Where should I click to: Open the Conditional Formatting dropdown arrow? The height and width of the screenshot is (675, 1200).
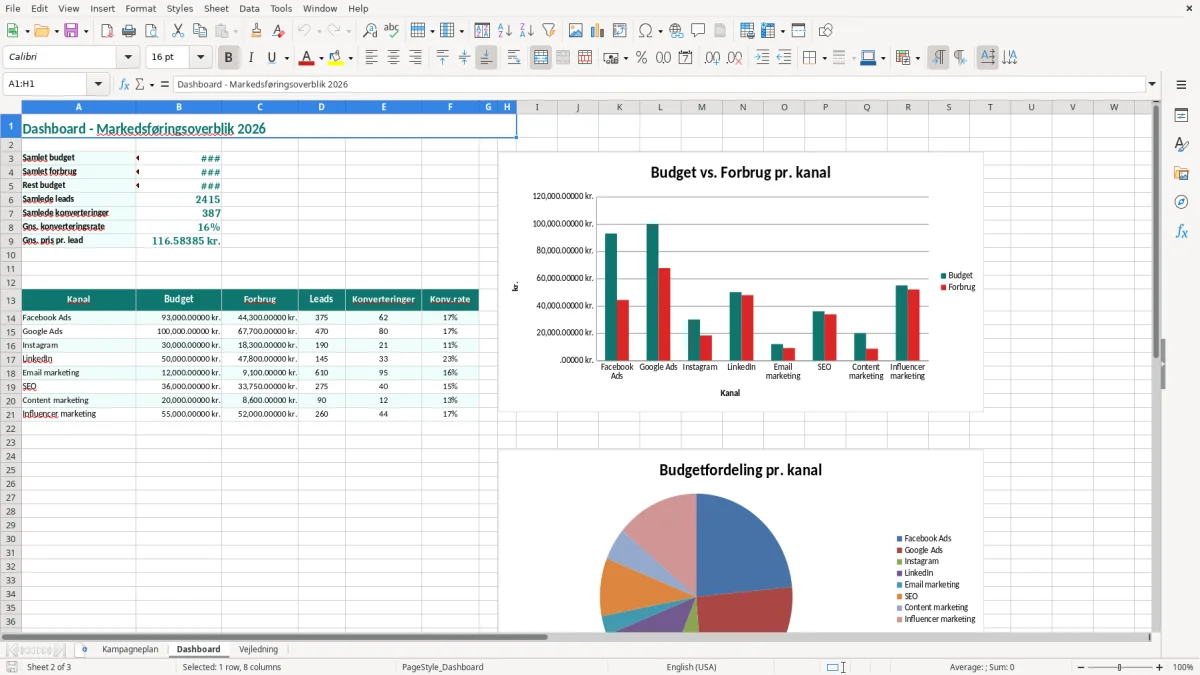(x=917, y=58)
